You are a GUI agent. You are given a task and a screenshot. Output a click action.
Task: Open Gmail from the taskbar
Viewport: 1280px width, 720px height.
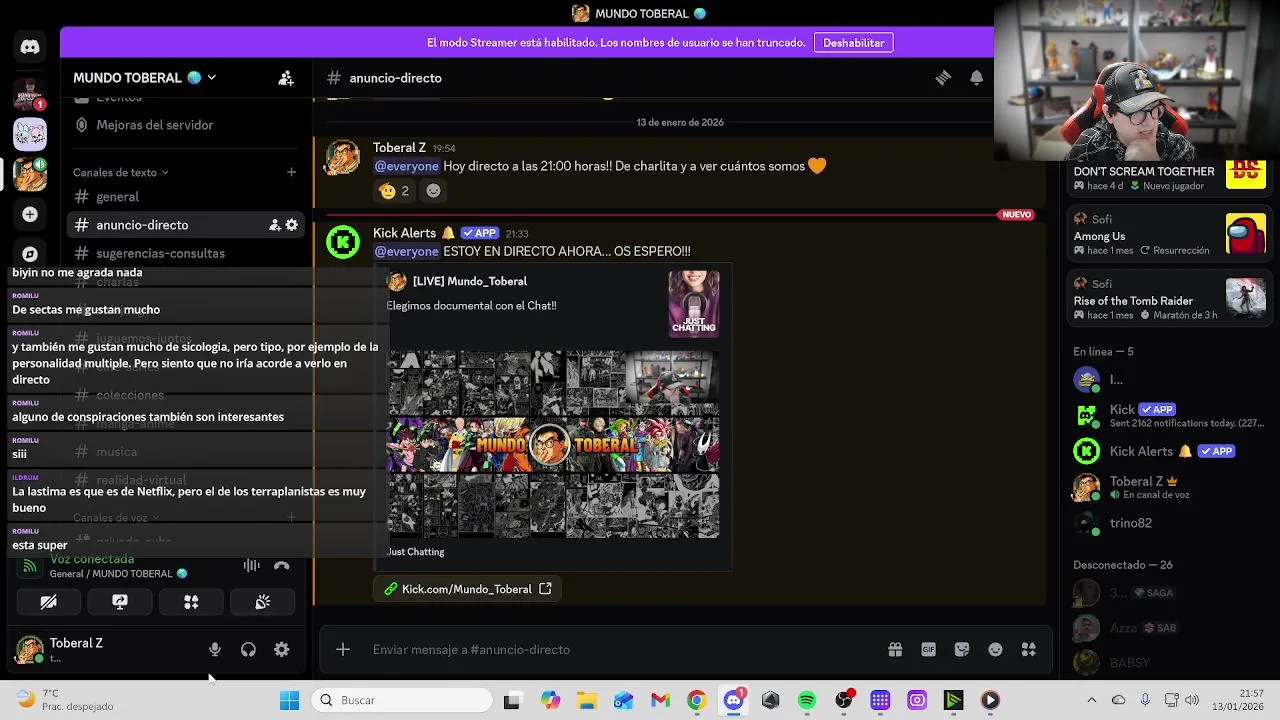660,700
